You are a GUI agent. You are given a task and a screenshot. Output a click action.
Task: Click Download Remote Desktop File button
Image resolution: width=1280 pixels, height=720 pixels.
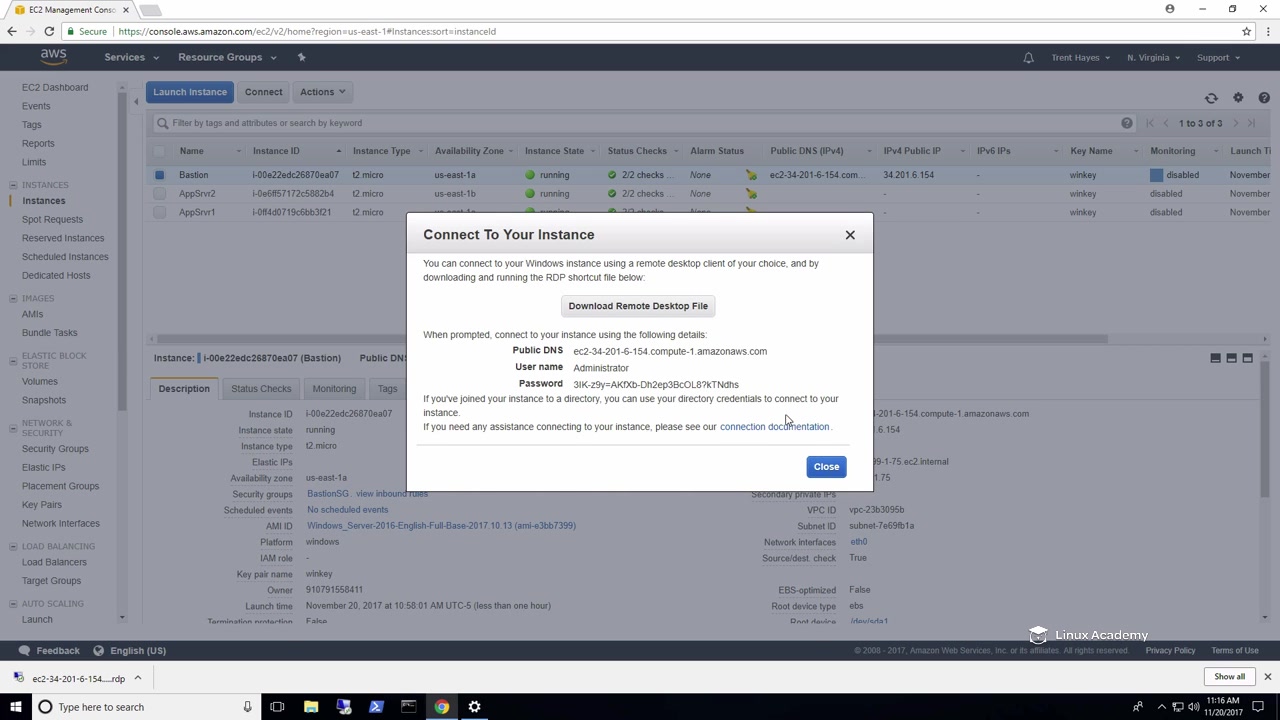[x=638, y=306]
